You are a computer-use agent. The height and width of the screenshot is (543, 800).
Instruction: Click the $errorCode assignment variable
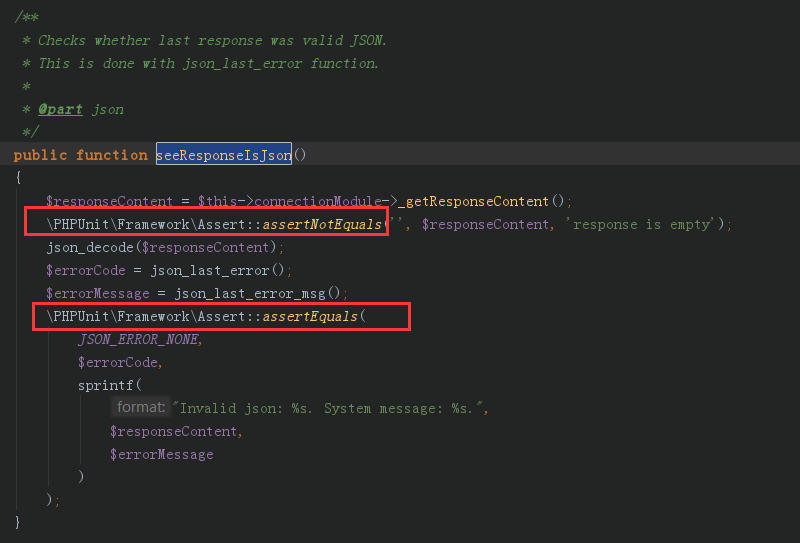pos(86,270)
